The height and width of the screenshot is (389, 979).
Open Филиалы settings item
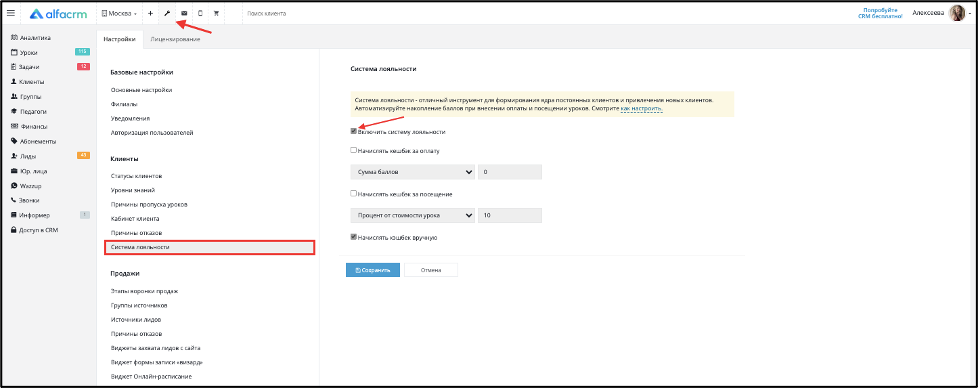(124, 104)
